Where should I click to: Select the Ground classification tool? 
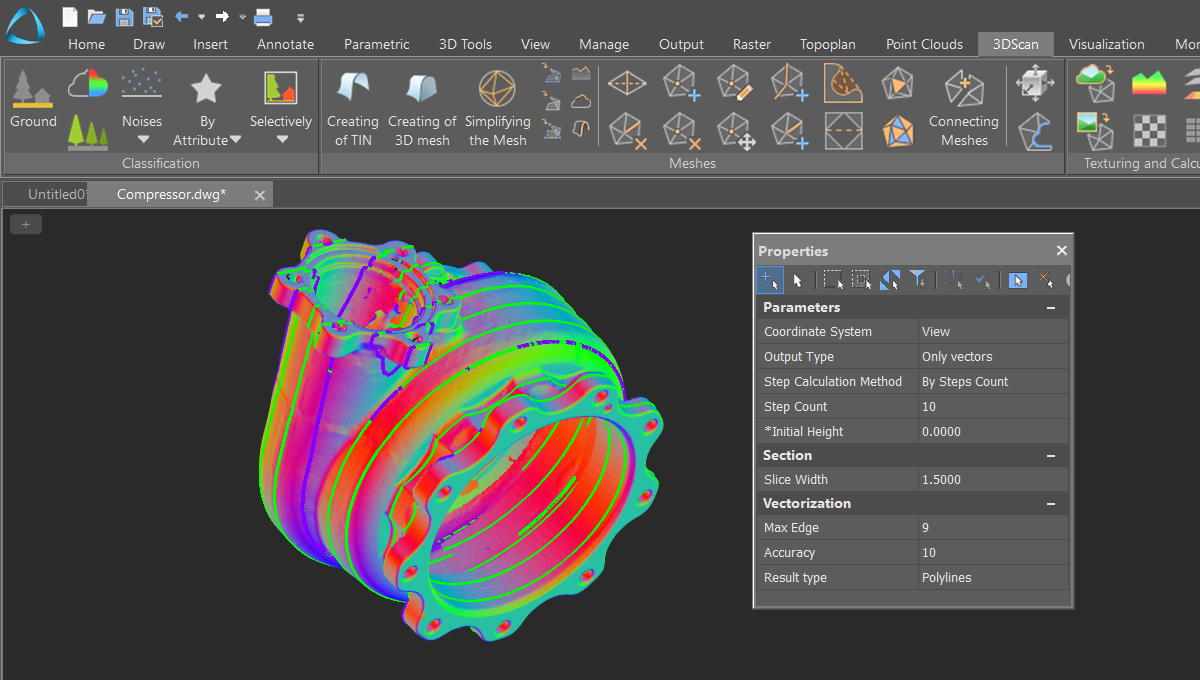(x=33, y=95)
